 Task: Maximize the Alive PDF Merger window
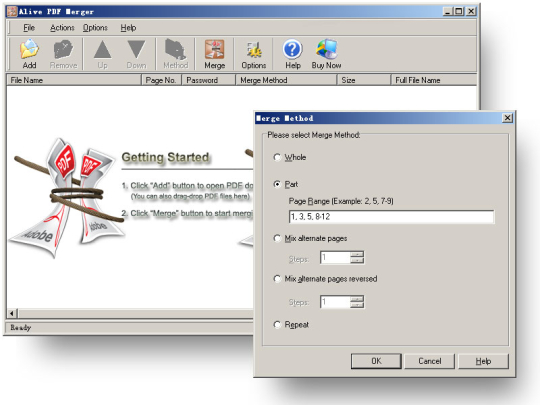click(x=459, y=11)
